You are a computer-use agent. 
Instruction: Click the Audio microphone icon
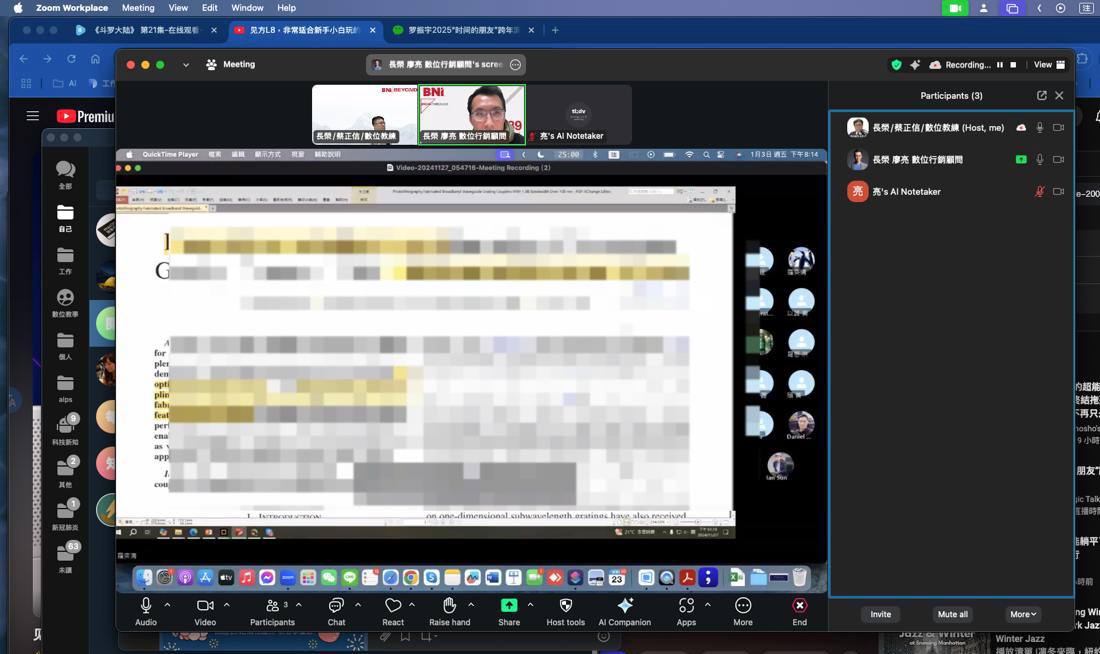(x=146, y=605)
